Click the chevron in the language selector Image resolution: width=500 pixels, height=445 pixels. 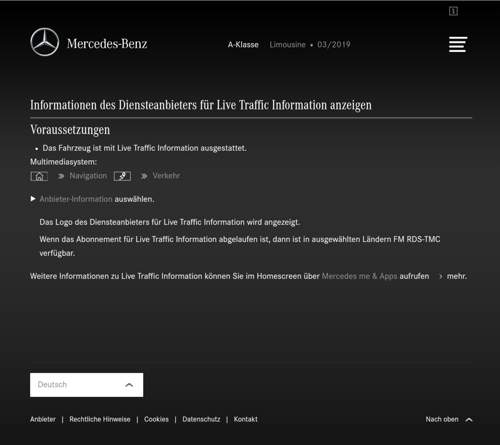[x=129, y=385]
